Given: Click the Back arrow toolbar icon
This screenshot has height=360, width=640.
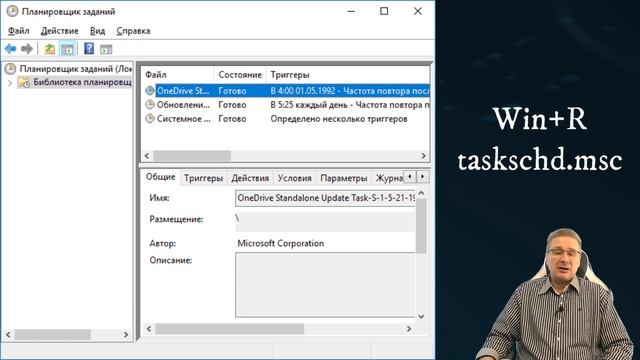Looking at the screenshot, I should [x=10, y=49].
